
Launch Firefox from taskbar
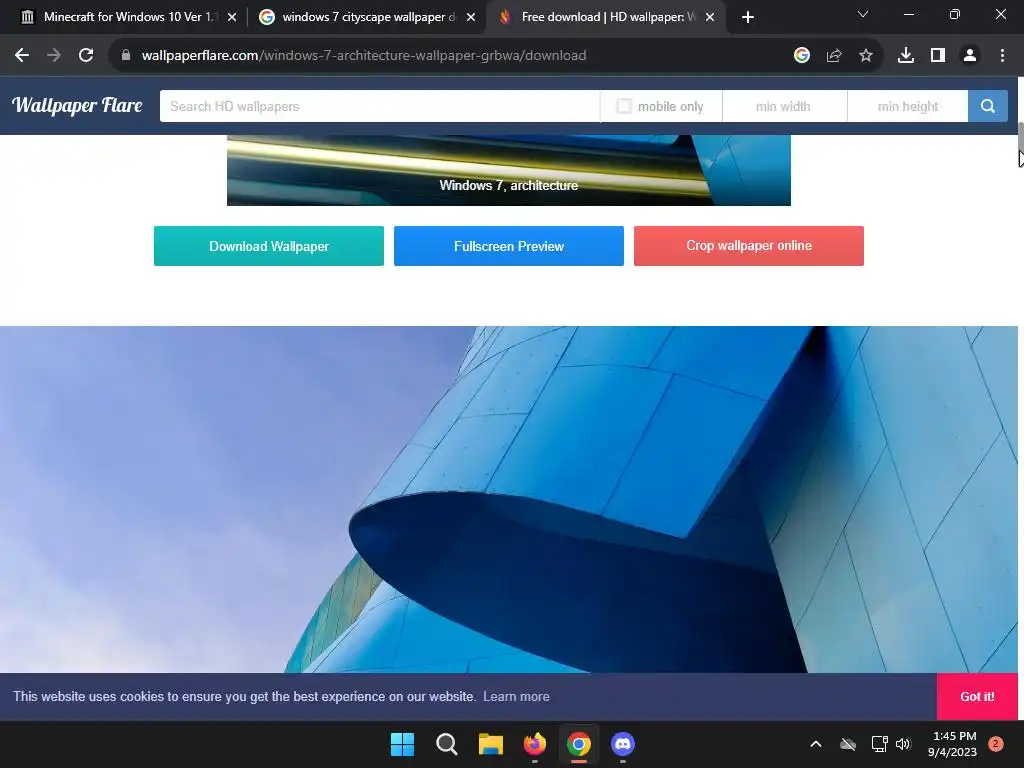(x=535, y=744)
